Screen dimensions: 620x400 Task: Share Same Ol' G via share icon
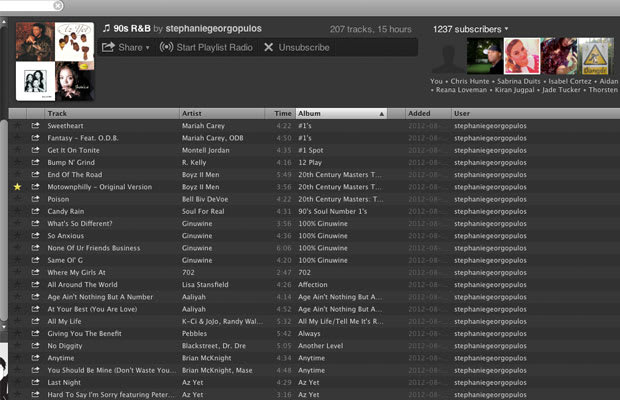tap(36, 260)
